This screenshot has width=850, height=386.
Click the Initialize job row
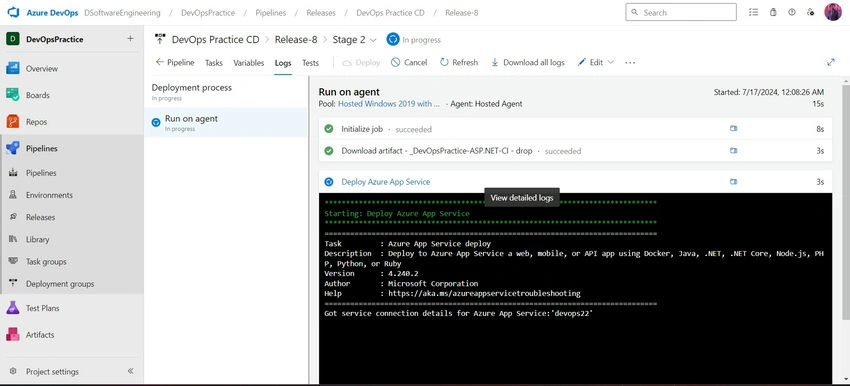click(575, 129)
